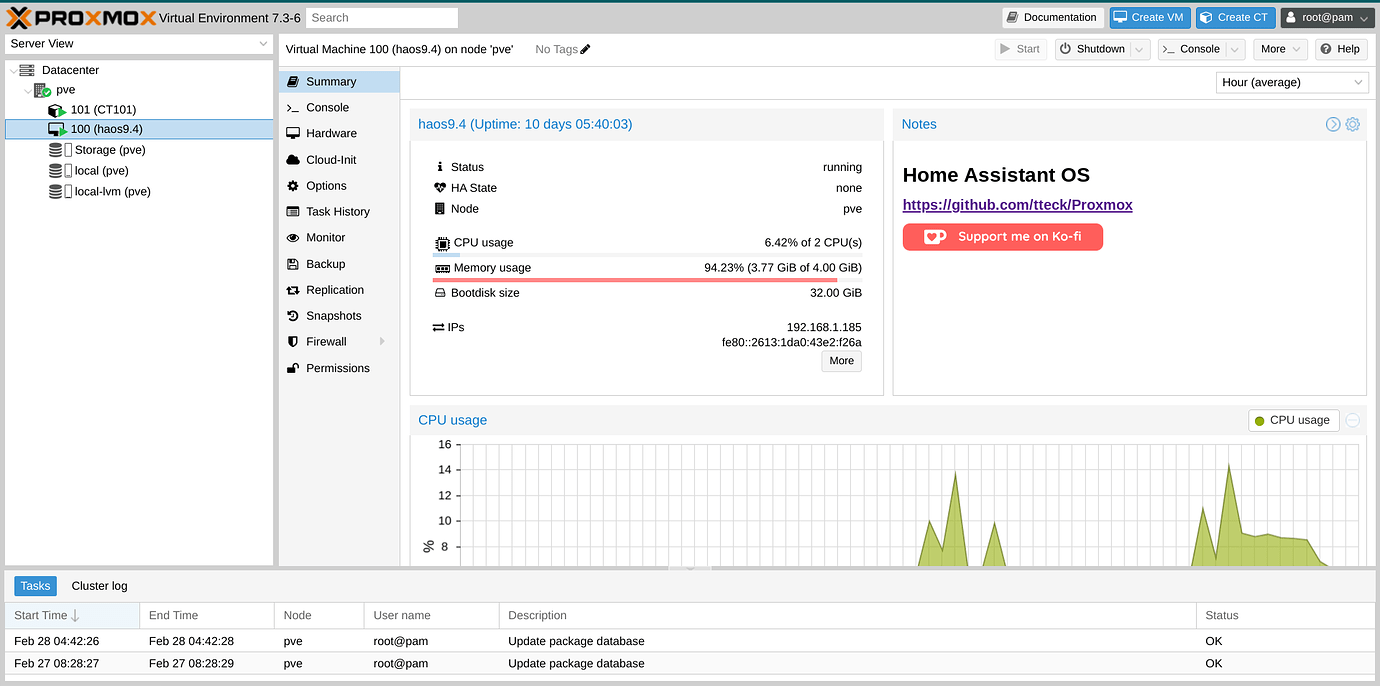Switch to the Cluster log tab
This screenshot has width=1380, height=686.
tap(99, 586)
